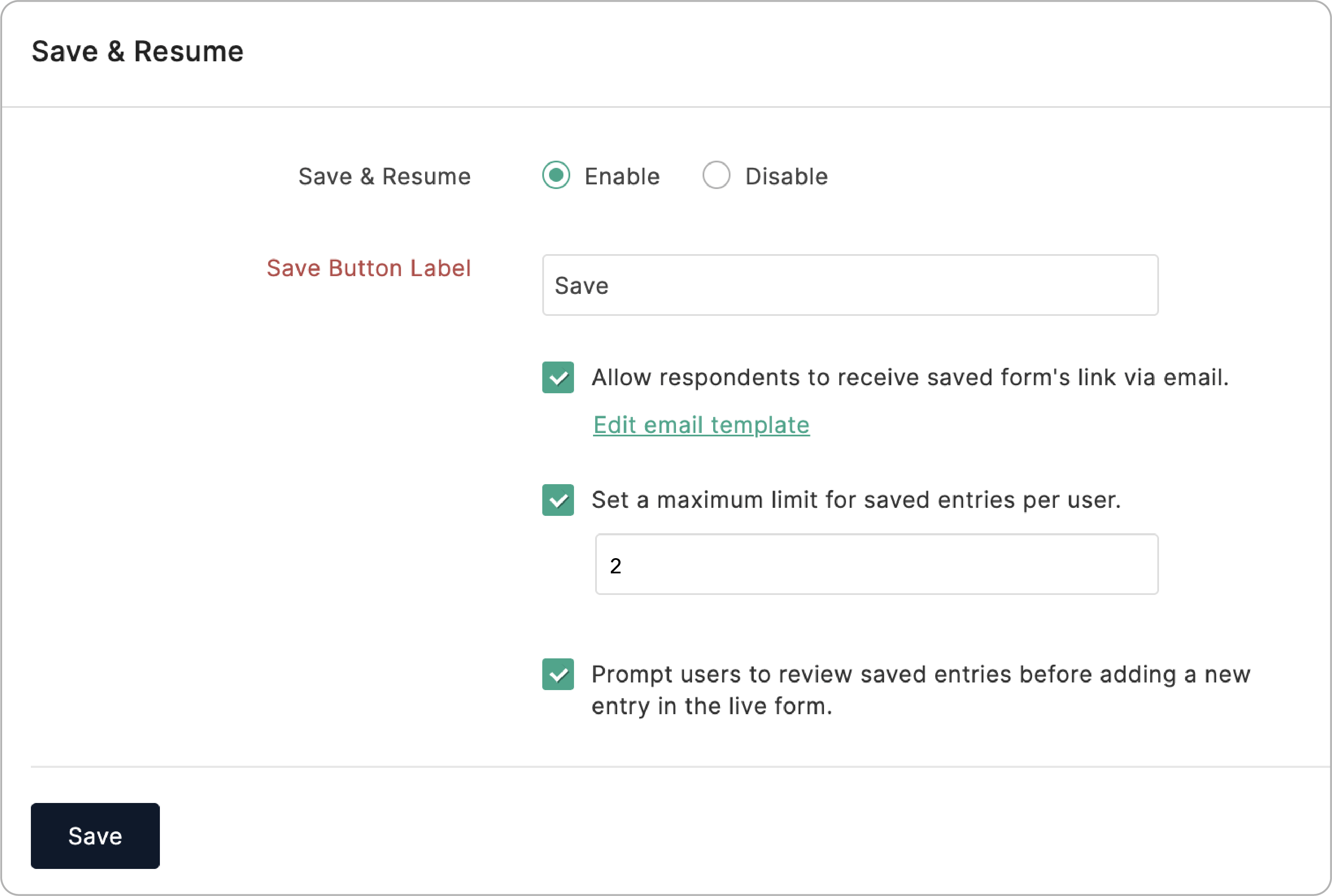
Task: Click the maximum entries field showing 2
Action: [876, 564]
